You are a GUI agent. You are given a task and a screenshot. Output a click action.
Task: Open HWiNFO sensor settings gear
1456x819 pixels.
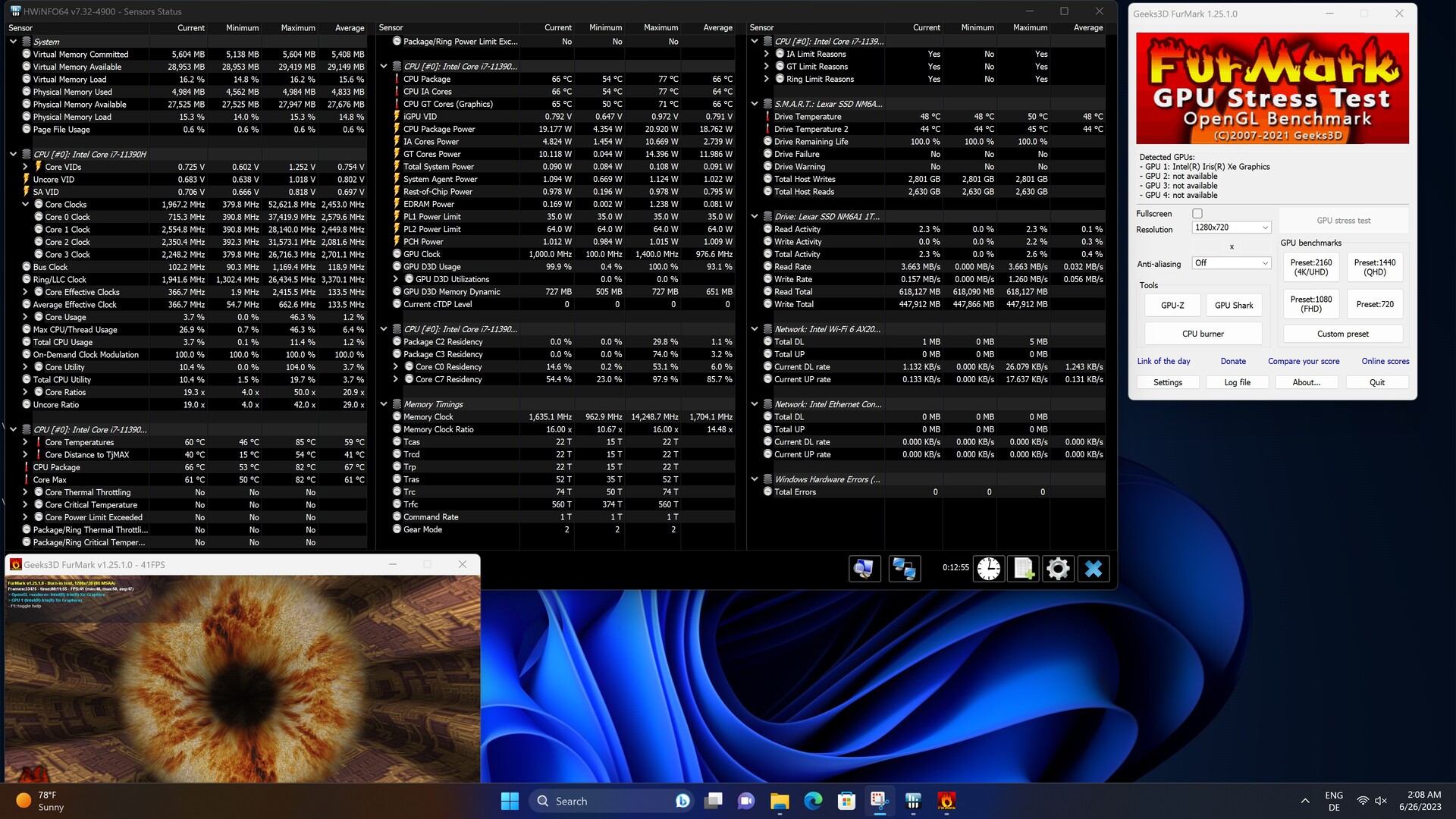(1058, 569)
